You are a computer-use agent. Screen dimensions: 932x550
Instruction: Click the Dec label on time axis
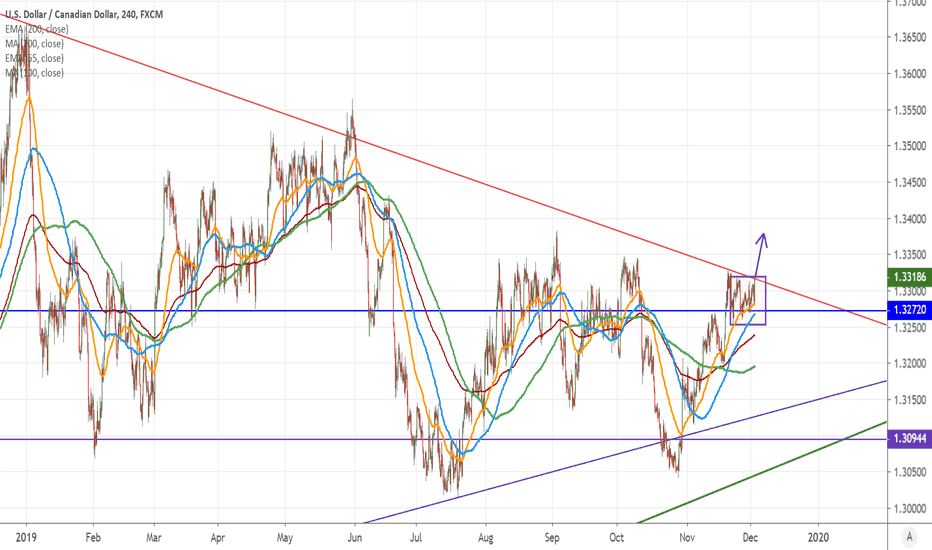752,537
